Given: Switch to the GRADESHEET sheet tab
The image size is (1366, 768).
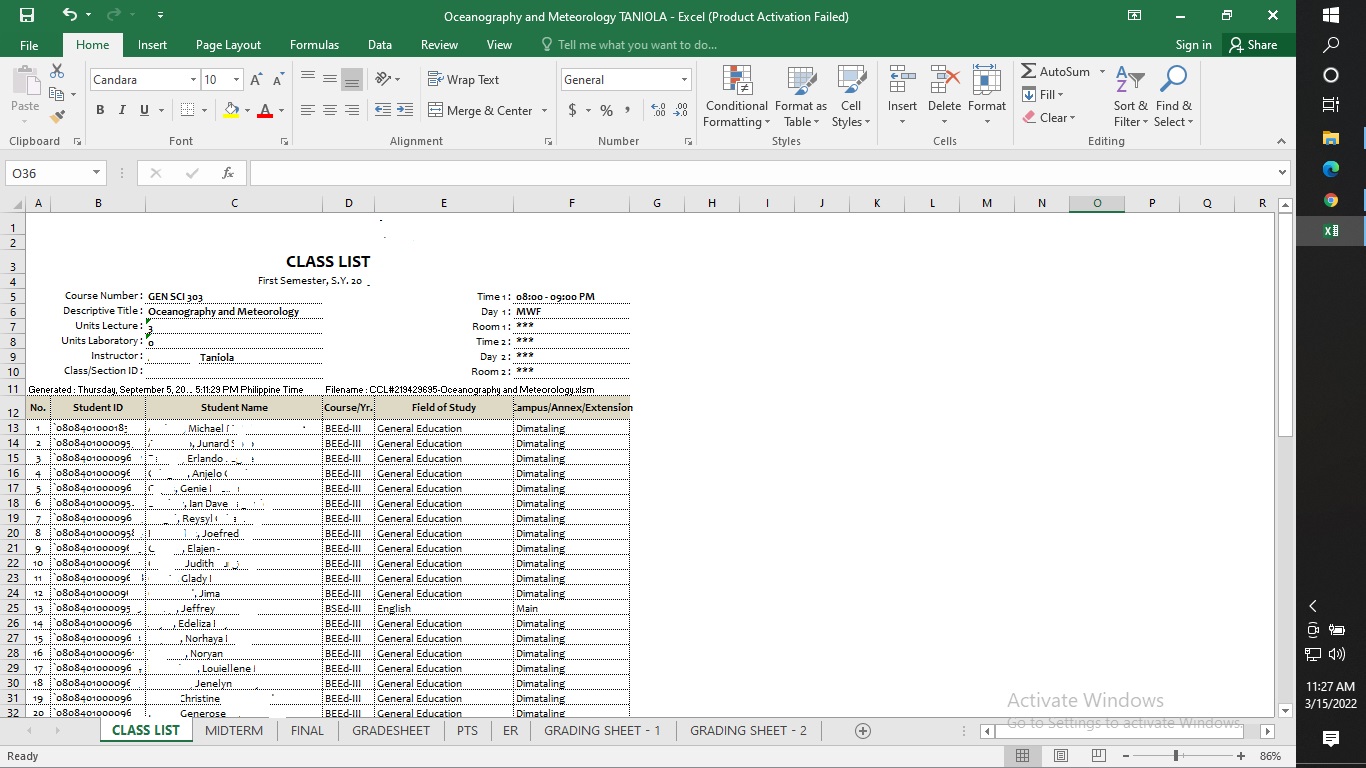Looking at the screenshot, I should (x=391, y=731).
